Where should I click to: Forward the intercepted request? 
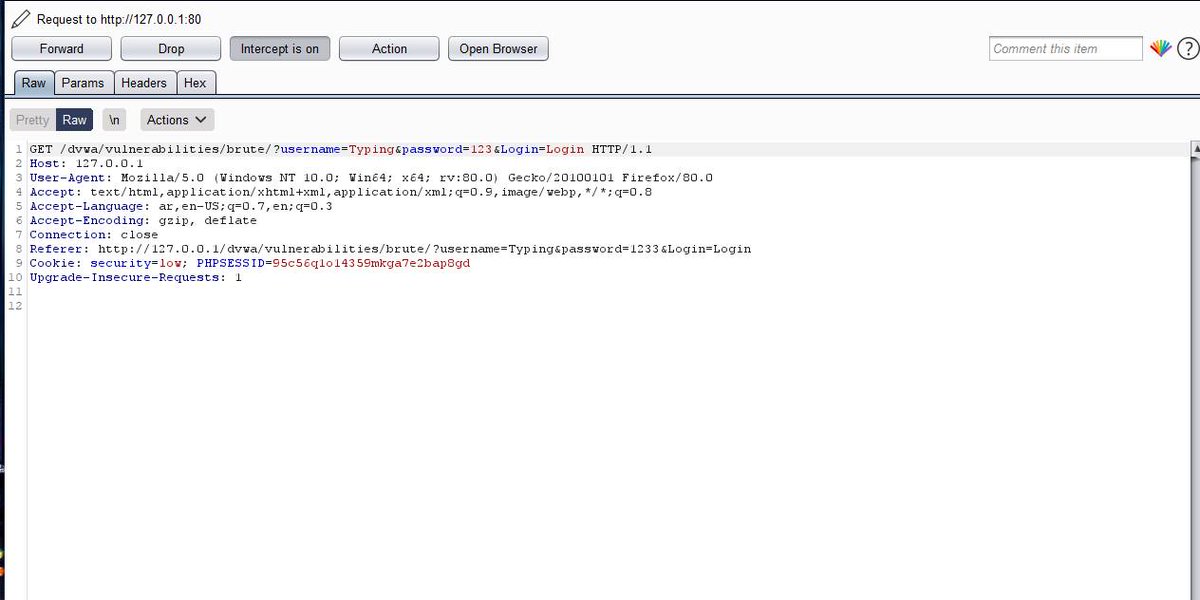coord(61,48)
